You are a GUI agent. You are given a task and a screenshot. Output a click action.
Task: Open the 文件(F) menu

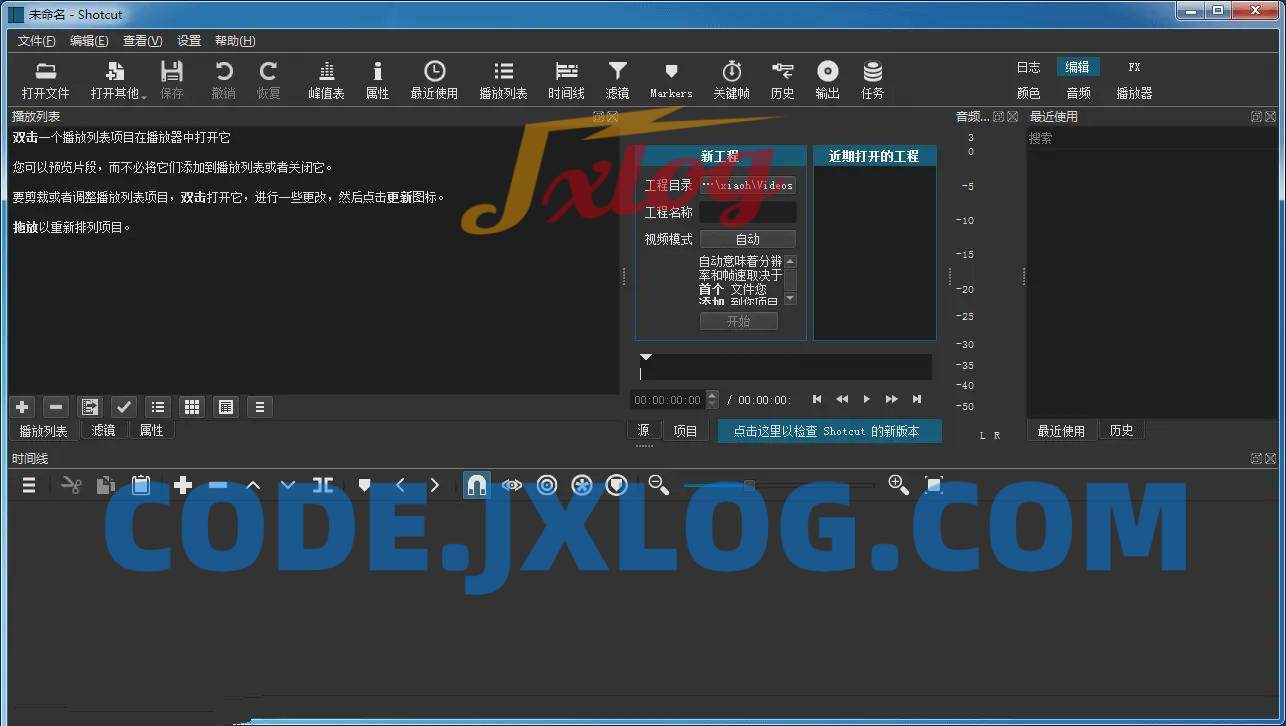coord(37,41)
